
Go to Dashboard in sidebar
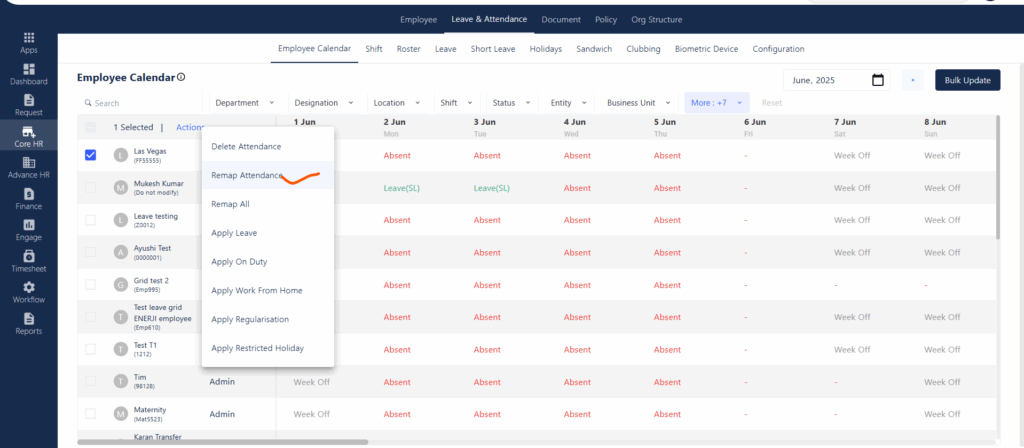pyautogui.click(x=28, y=69)
